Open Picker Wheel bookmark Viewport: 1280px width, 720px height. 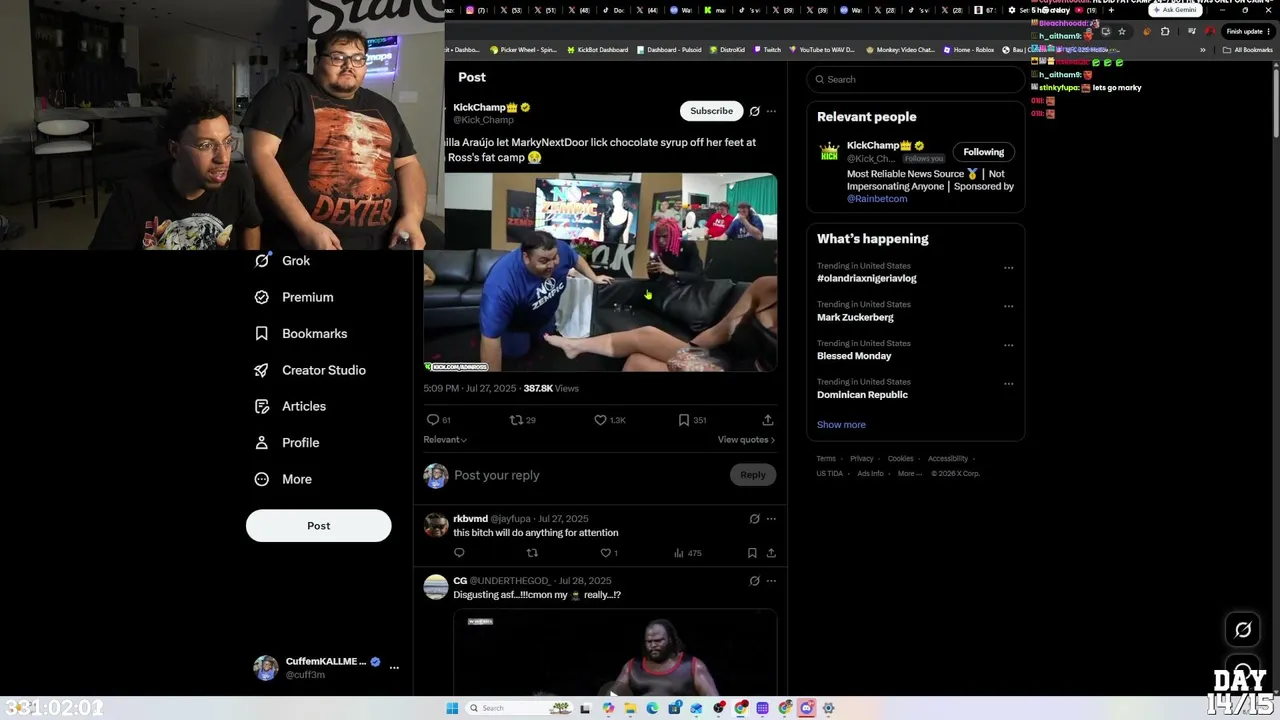(x=522, y=50)
